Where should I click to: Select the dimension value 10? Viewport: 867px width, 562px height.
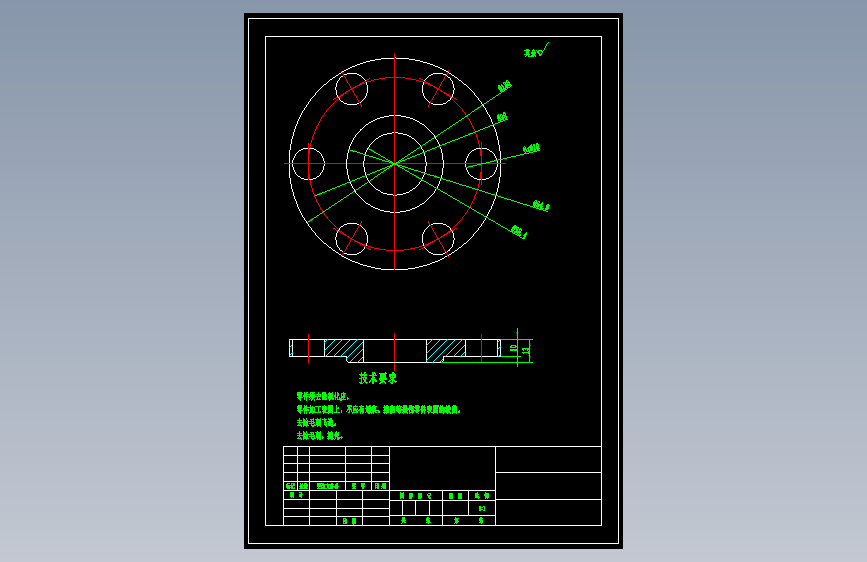click(514, 348)
